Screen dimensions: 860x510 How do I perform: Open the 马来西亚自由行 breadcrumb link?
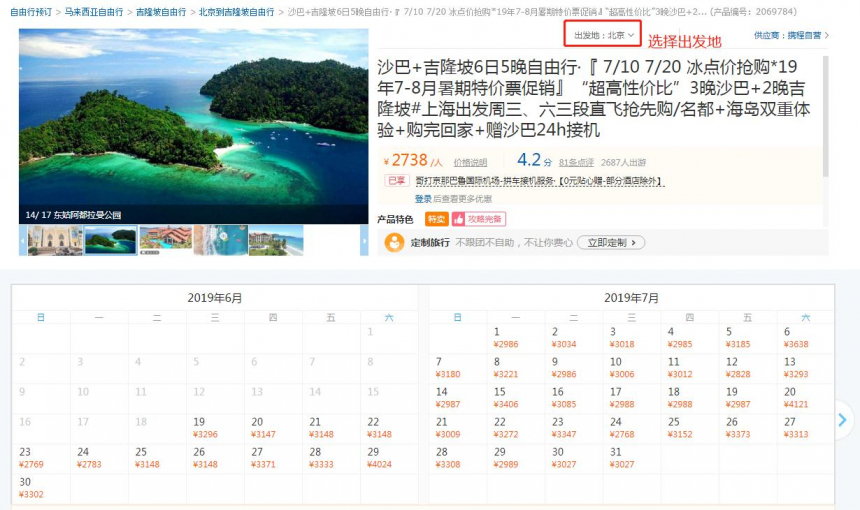[94, 12]
